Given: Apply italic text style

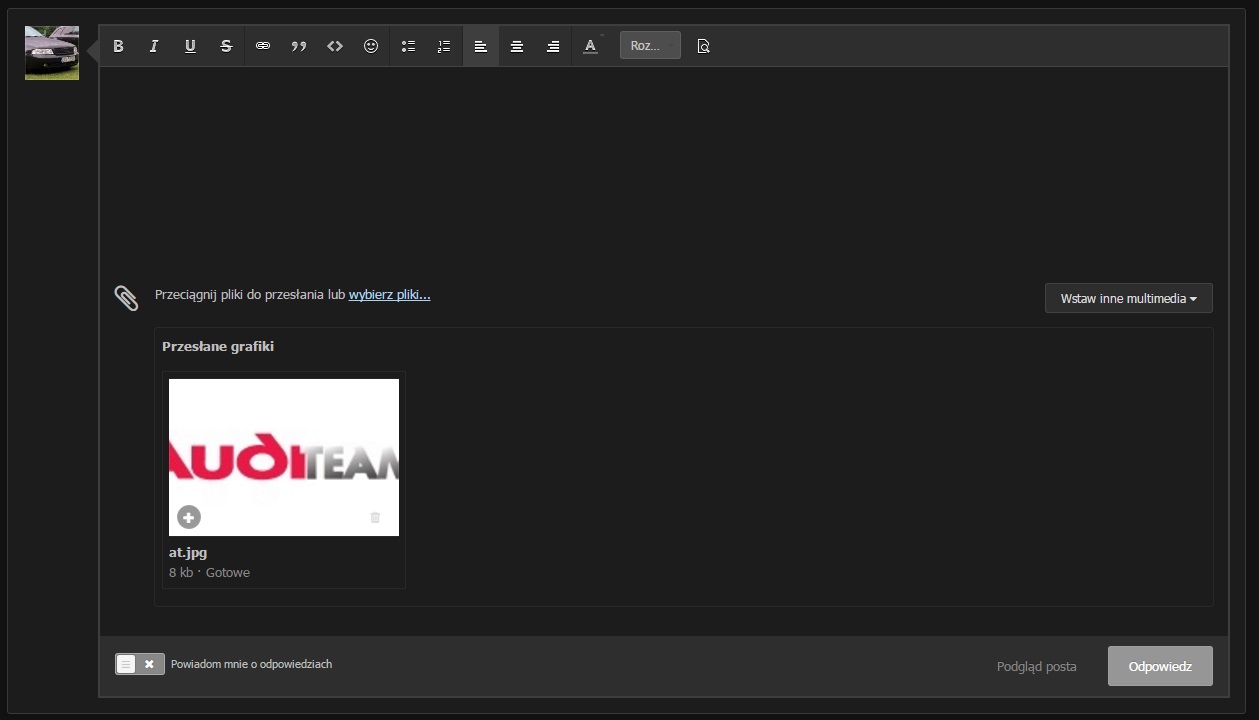Looking at the screenshot, I should coord(154,46).
